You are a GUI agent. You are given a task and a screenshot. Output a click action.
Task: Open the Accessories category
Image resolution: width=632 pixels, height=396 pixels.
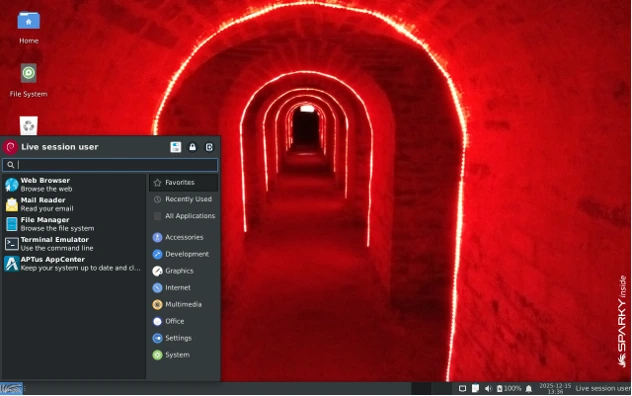click(x=184, y=238)
